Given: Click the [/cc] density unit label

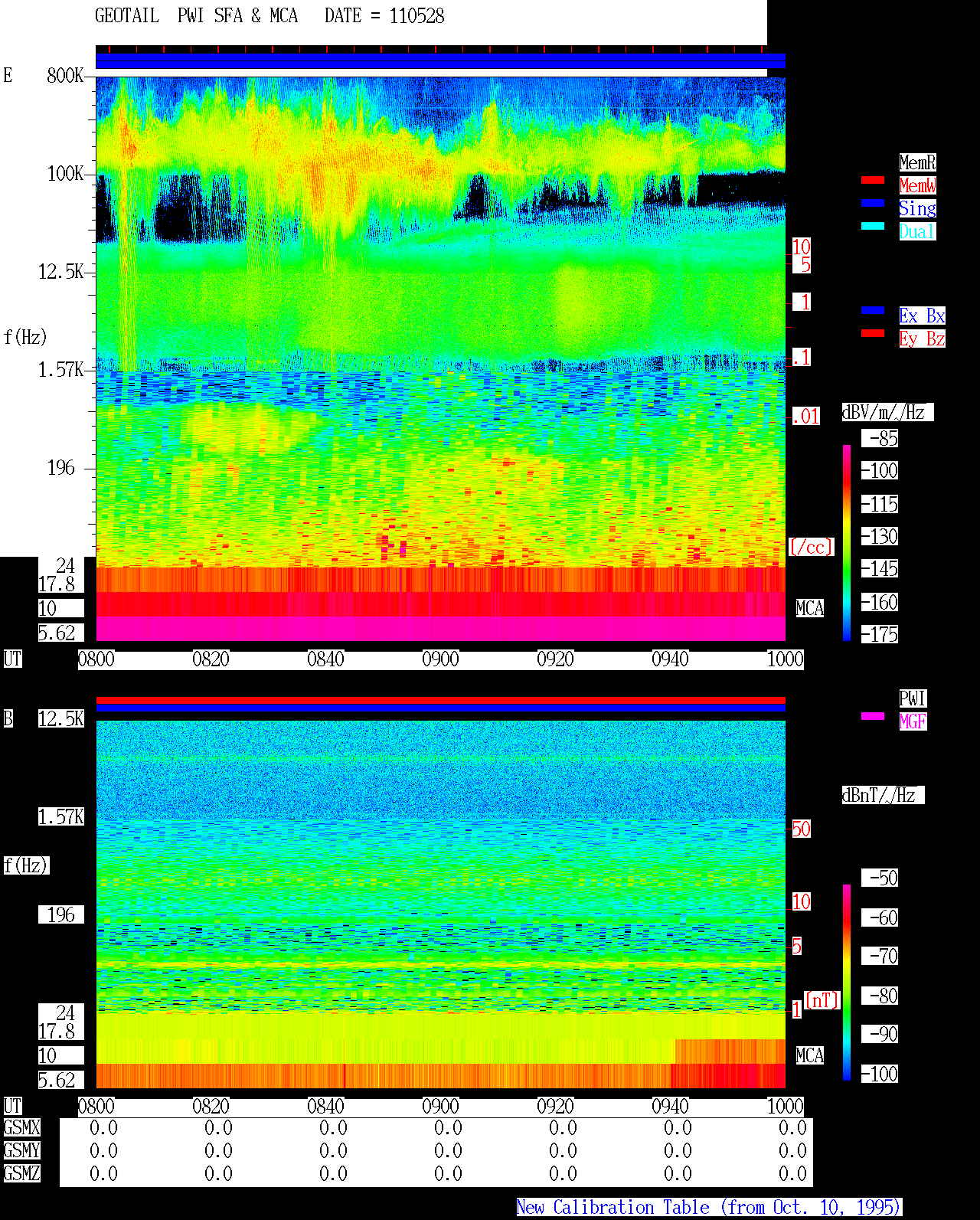Looking at the screenshot, I should tap(811, 547).
